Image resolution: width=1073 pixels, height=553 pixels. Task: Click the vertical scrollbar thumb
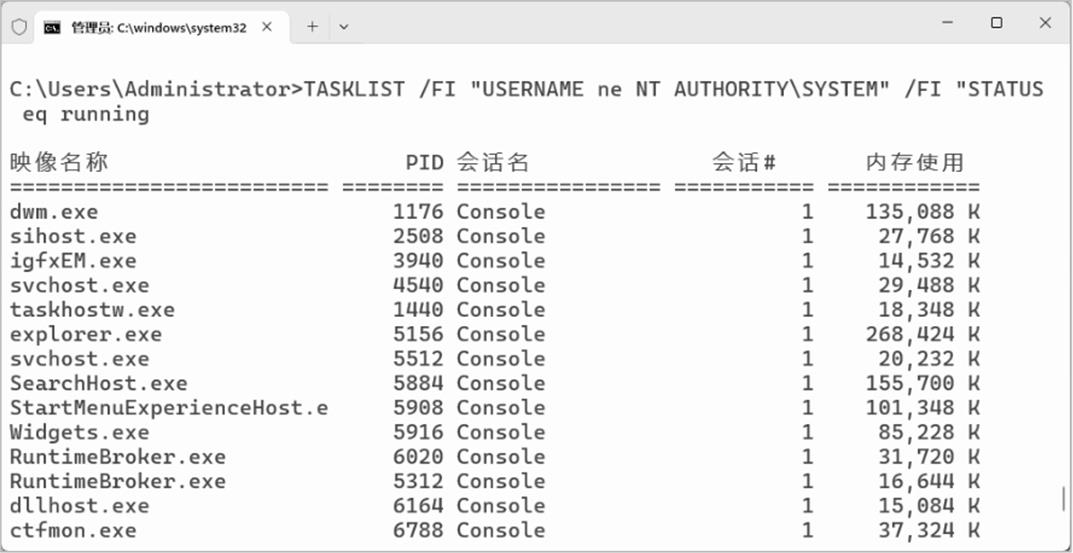(x=1063, y=498)
